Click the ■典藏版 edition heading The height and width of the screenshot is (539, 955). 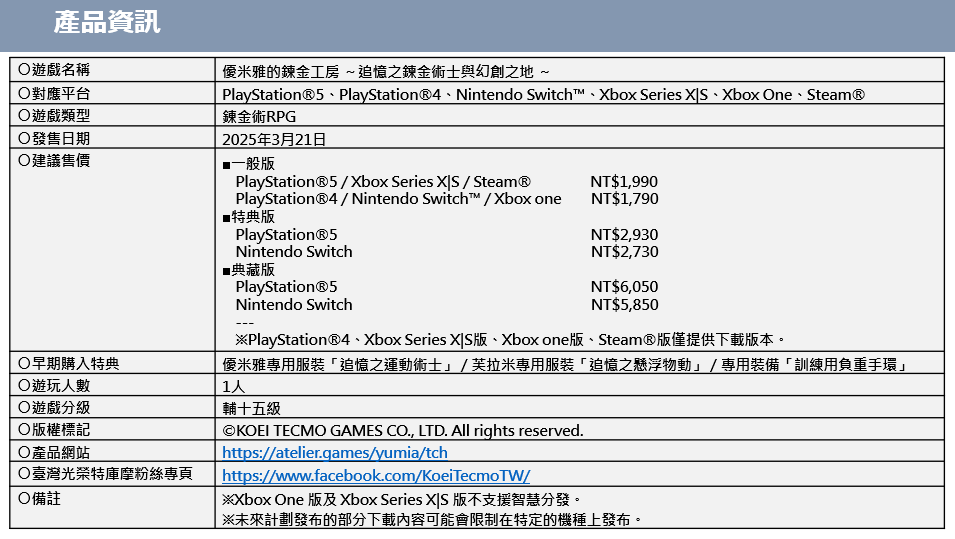pos(248,270)
